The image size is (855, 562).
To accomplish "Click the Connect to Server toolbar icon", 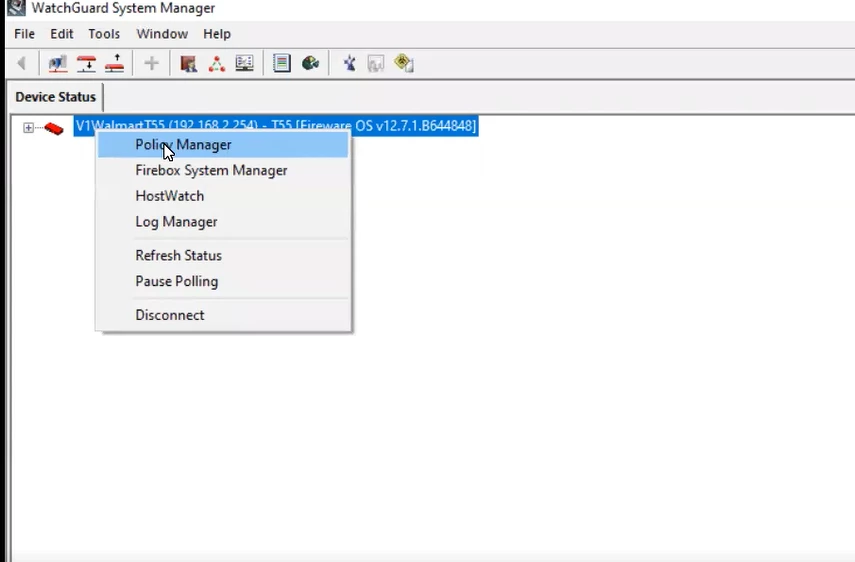I will (58, 64).
